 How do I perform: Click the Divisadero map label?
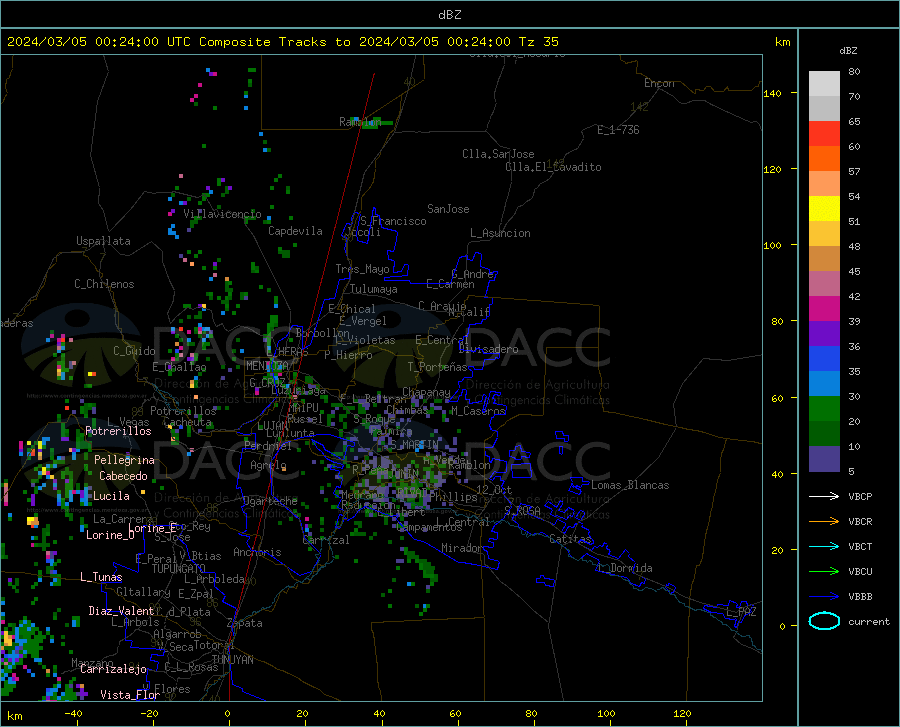point(488,349)
